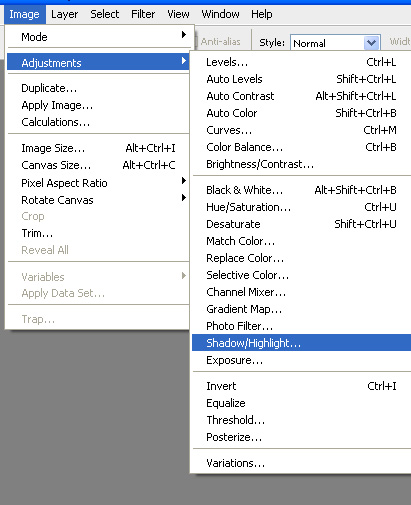This screenshot has width=411, height=505.
Task: Open Variations at the submenu bottom
Action: click(x=301, y=463)
